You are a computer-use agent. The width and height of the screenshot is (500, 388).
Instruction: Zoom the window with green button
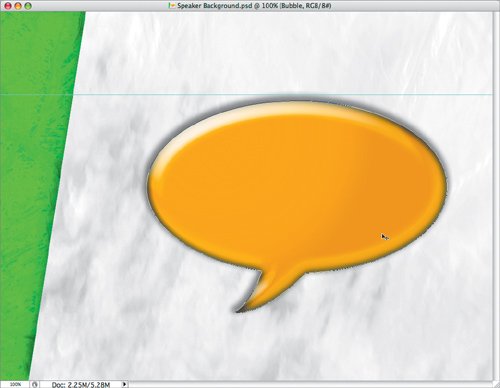tap(28, 6)
